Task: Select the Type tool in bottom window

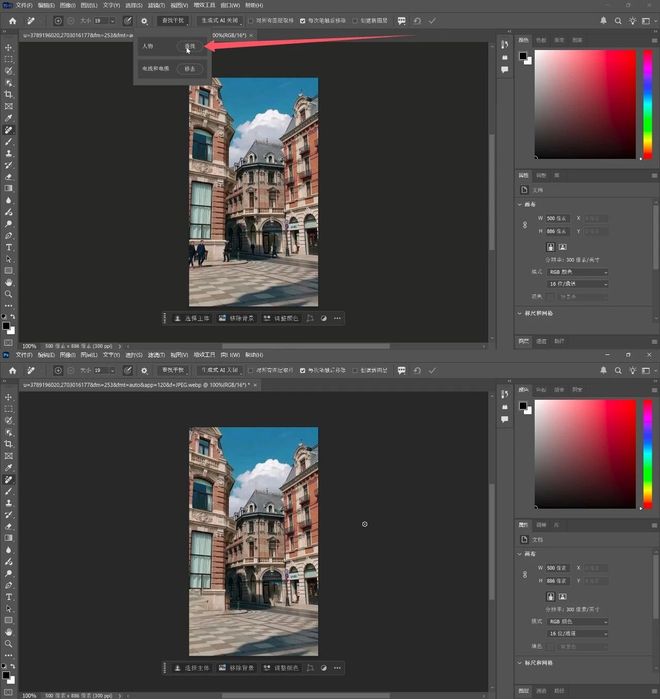Action: 8,596
